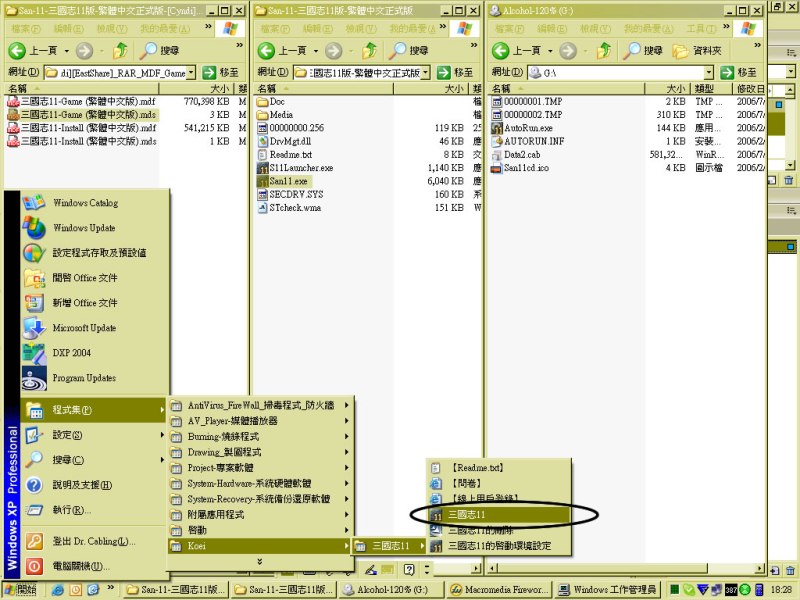Expand System-Recovery-系統備份還原軟體 group
Screen dimensions: 800x600
click(260, 499)
